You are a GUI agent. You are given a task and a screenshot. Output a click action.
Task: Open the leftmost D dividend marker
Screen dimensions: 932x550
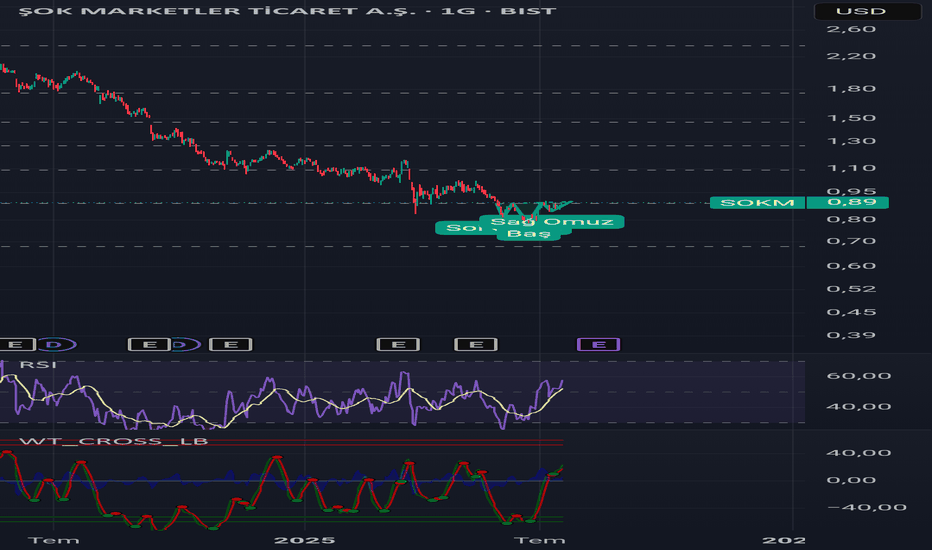click(x=55, y=344)
